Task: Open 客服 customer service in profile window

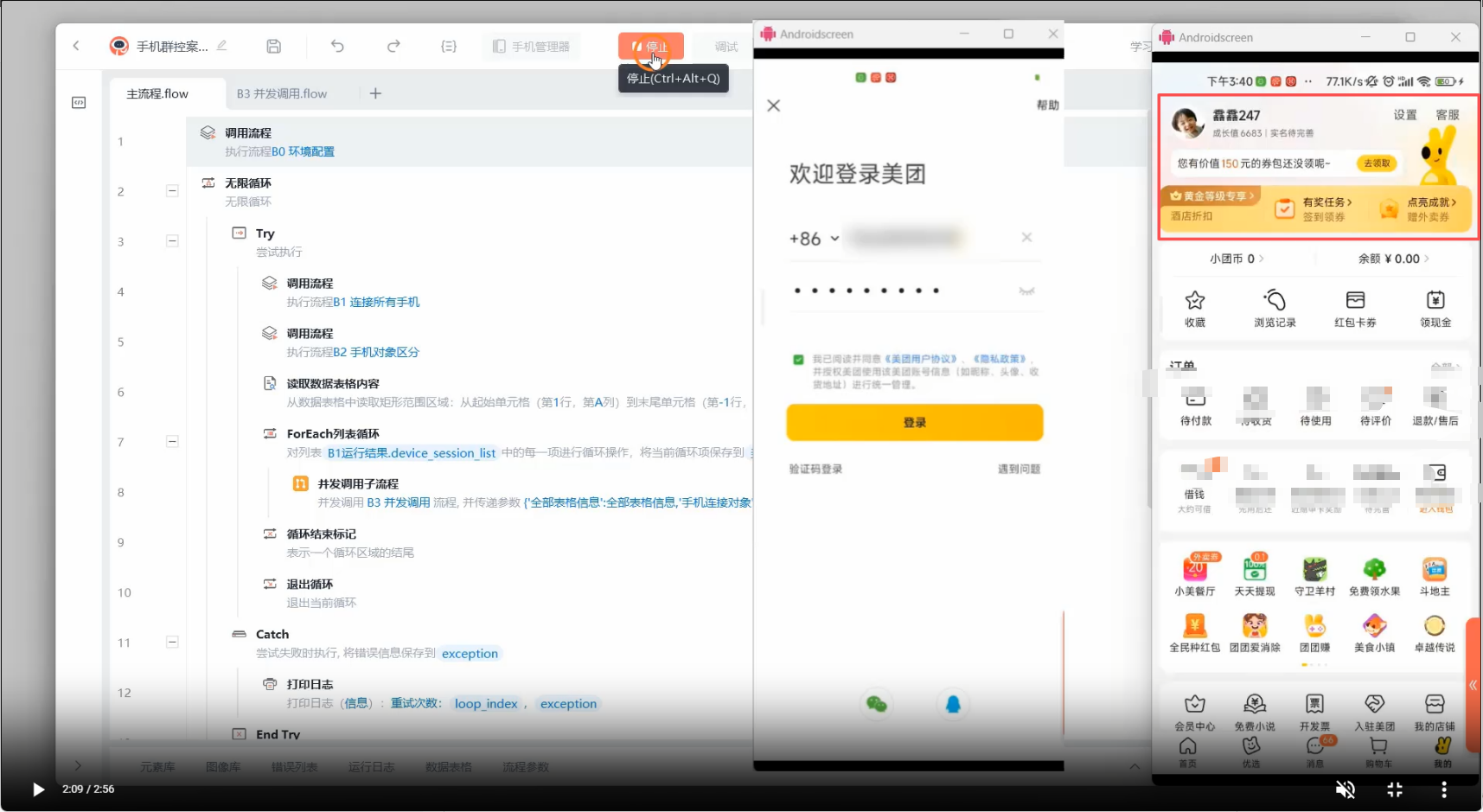Action: 1448,115
